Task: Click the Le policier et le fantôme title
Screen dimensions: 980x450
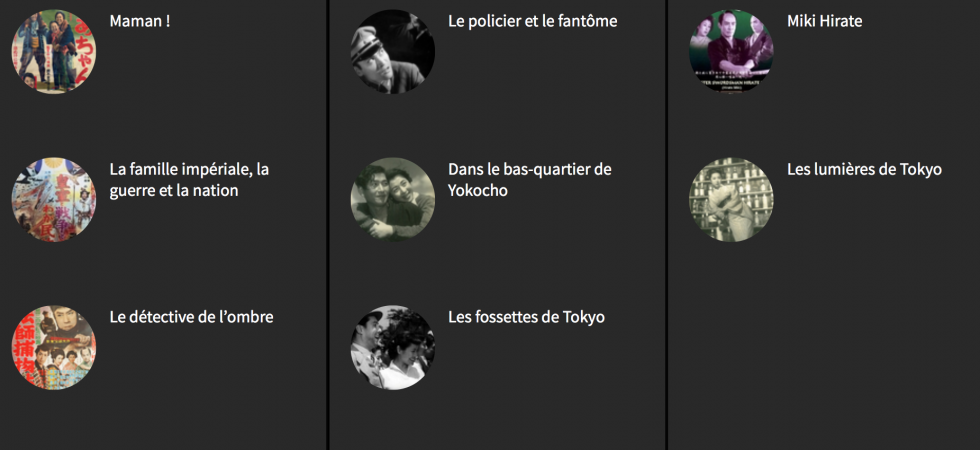Action: pyautogui.click(x=532, y=21)
